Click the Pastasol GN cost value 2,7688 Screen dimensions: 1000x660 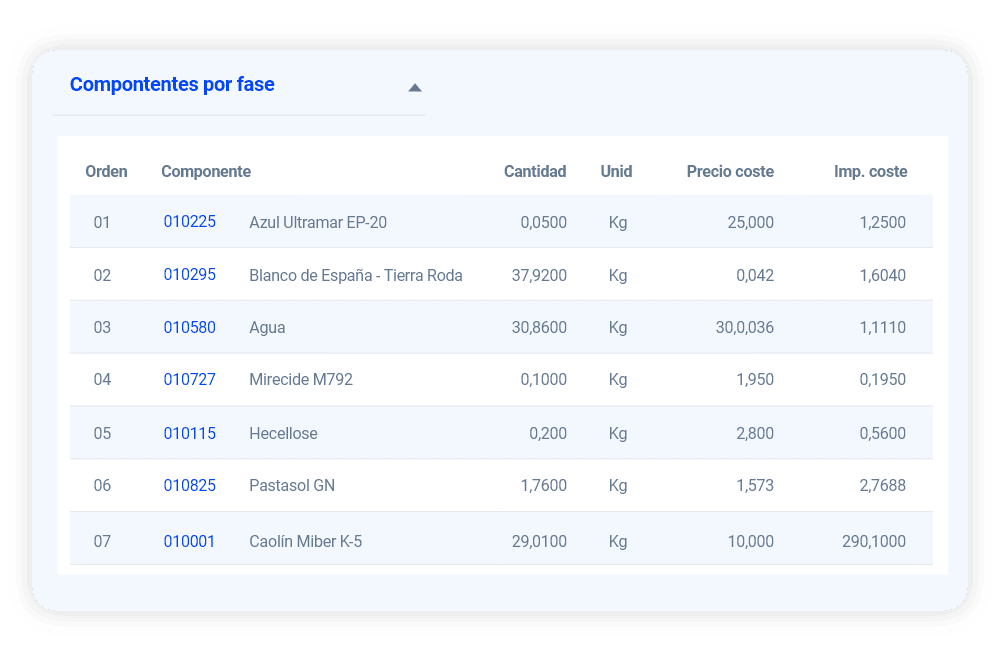(x=883, y=486)
